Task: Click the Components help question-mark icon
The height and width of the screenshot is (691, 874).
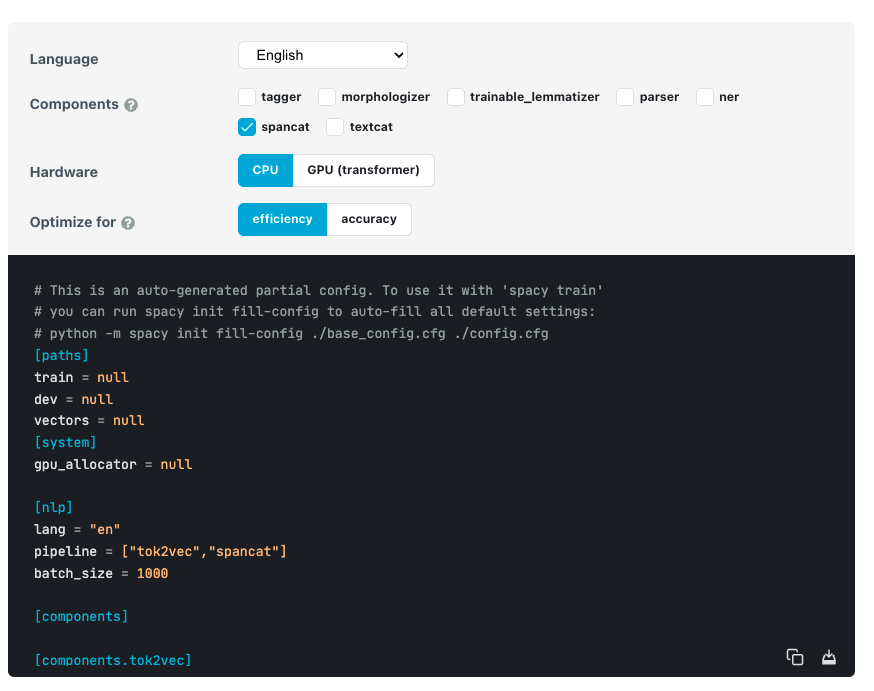Action: tap(131, 105)
